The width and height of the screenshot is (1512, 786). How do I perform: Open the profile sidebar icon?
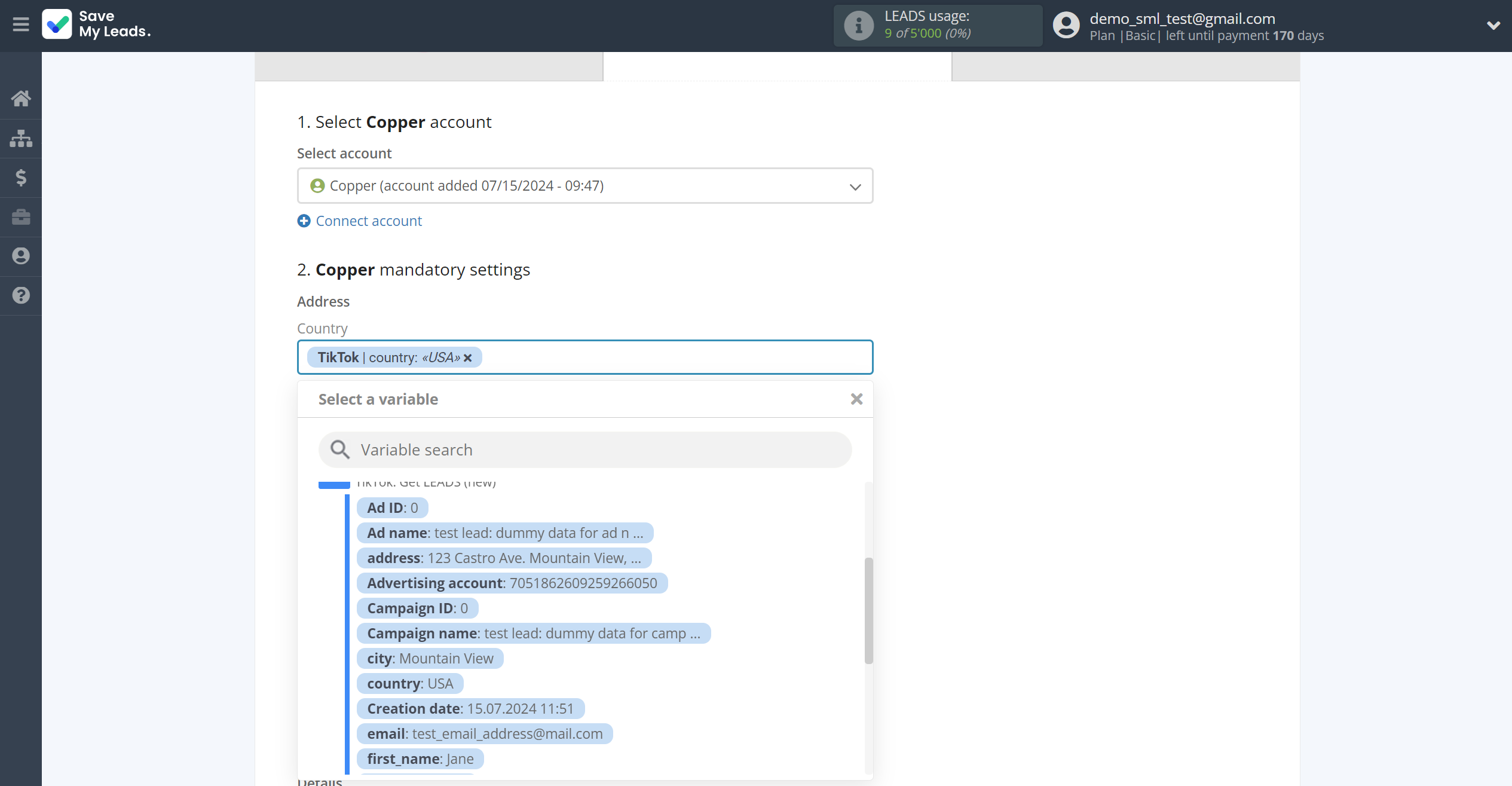click(21, 256)
